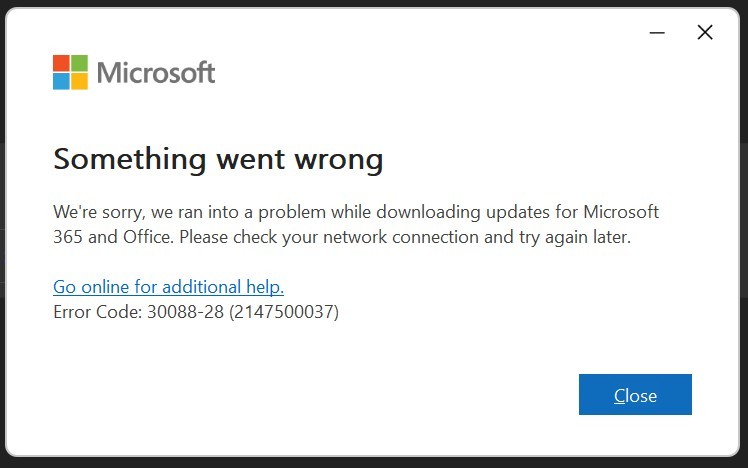Click the underlined C in Close button
748x468 pixels.
[619, 395]
